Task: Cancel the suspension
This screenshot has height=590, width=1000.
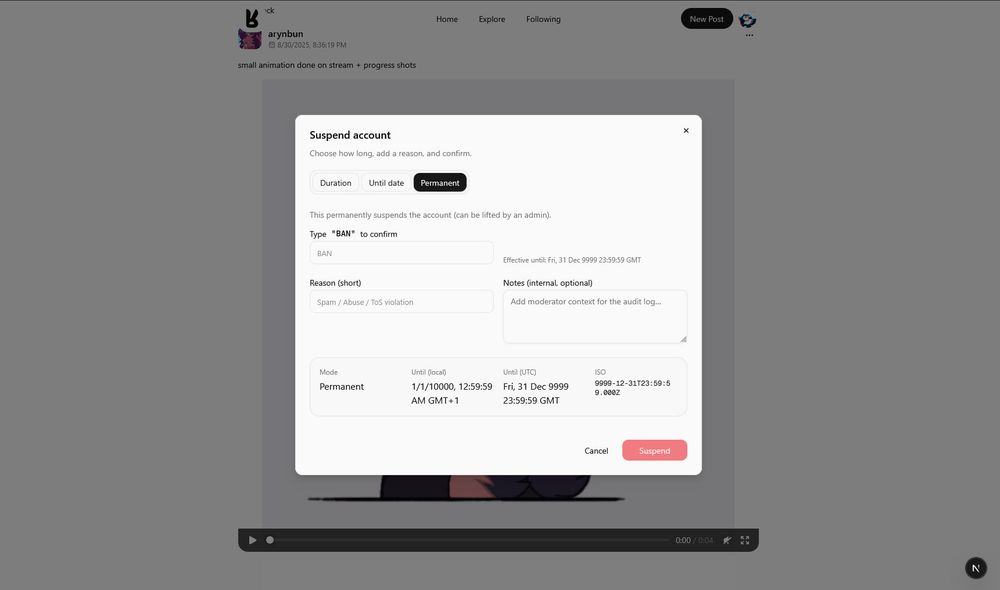Action: click(x=596, y=451)
